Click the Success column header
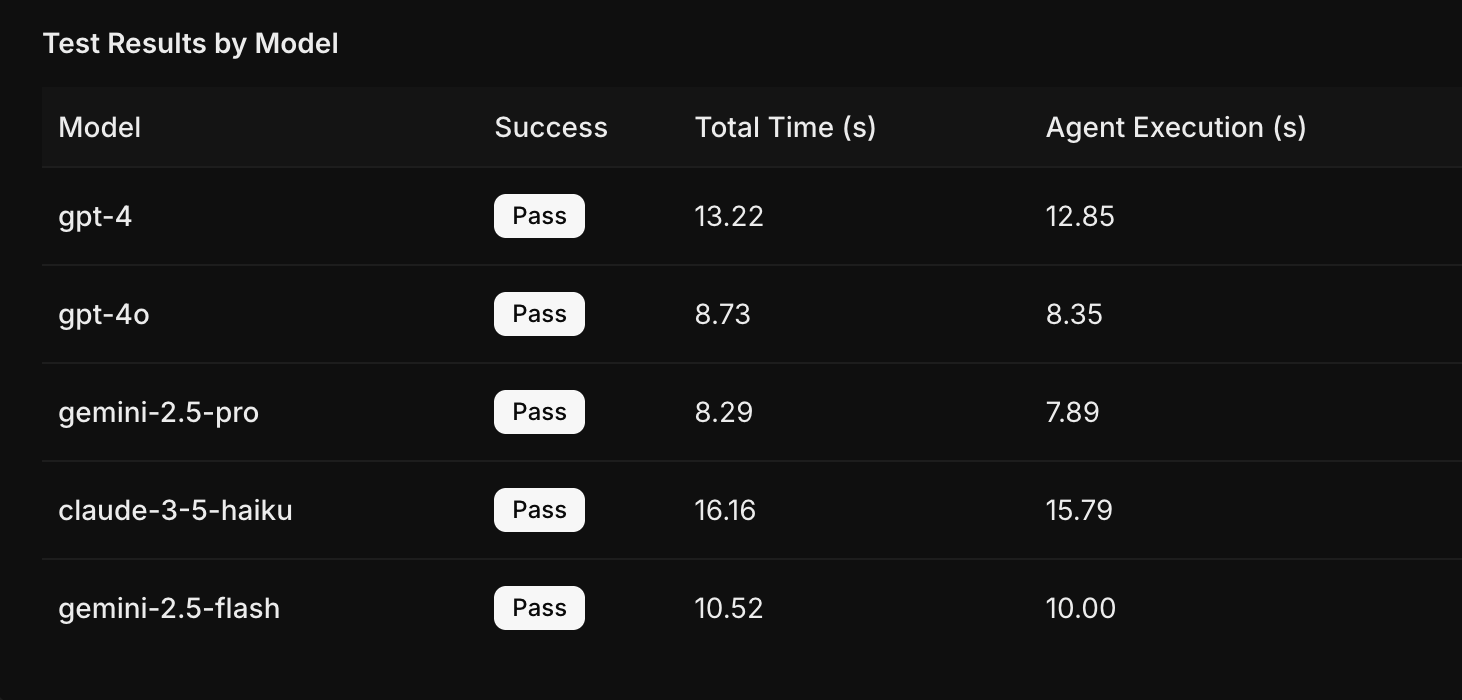The width and height of the screenshot is (1462, 700). click(551, 127)
